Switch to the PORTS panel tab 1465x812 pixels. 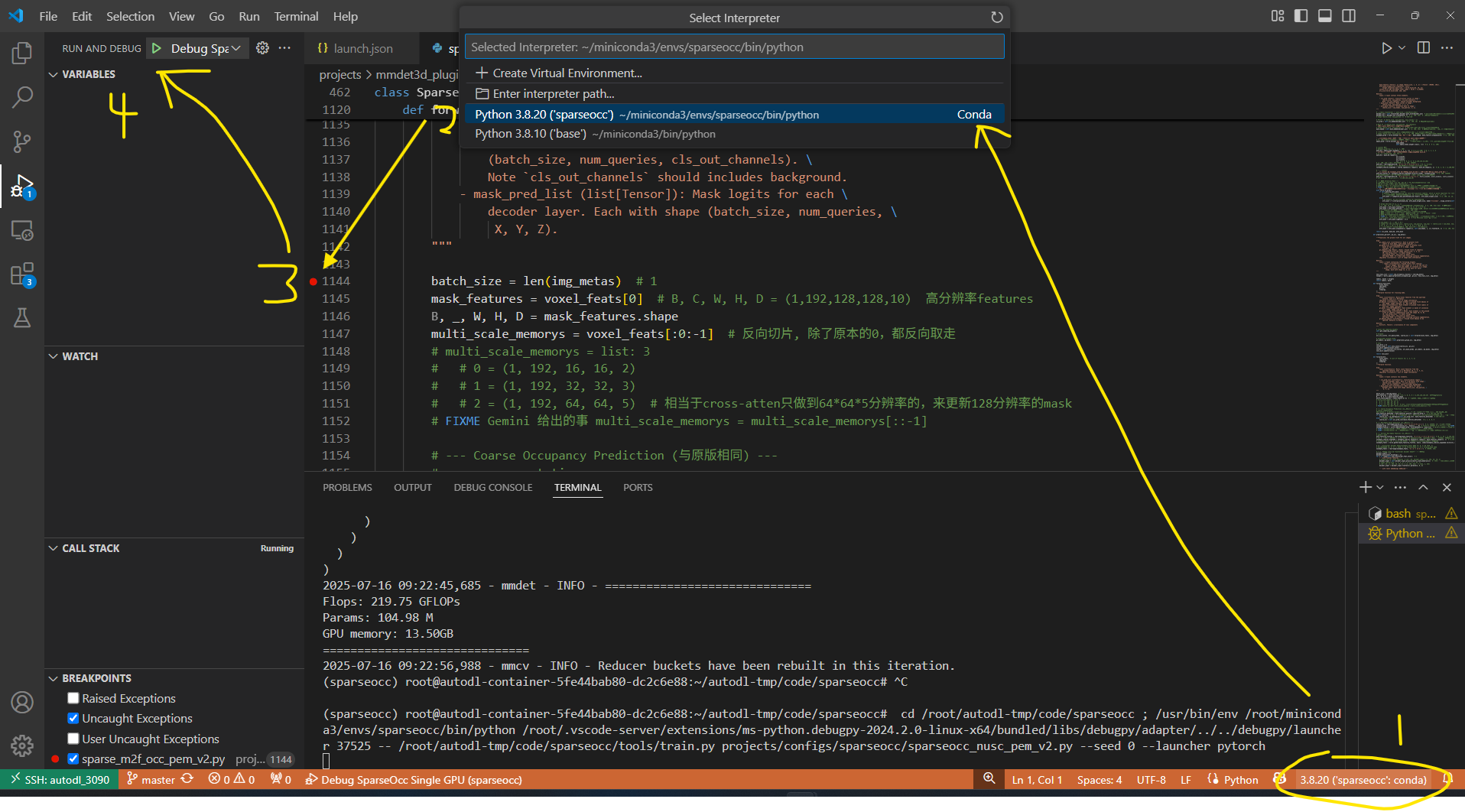(x=638, y=487)
